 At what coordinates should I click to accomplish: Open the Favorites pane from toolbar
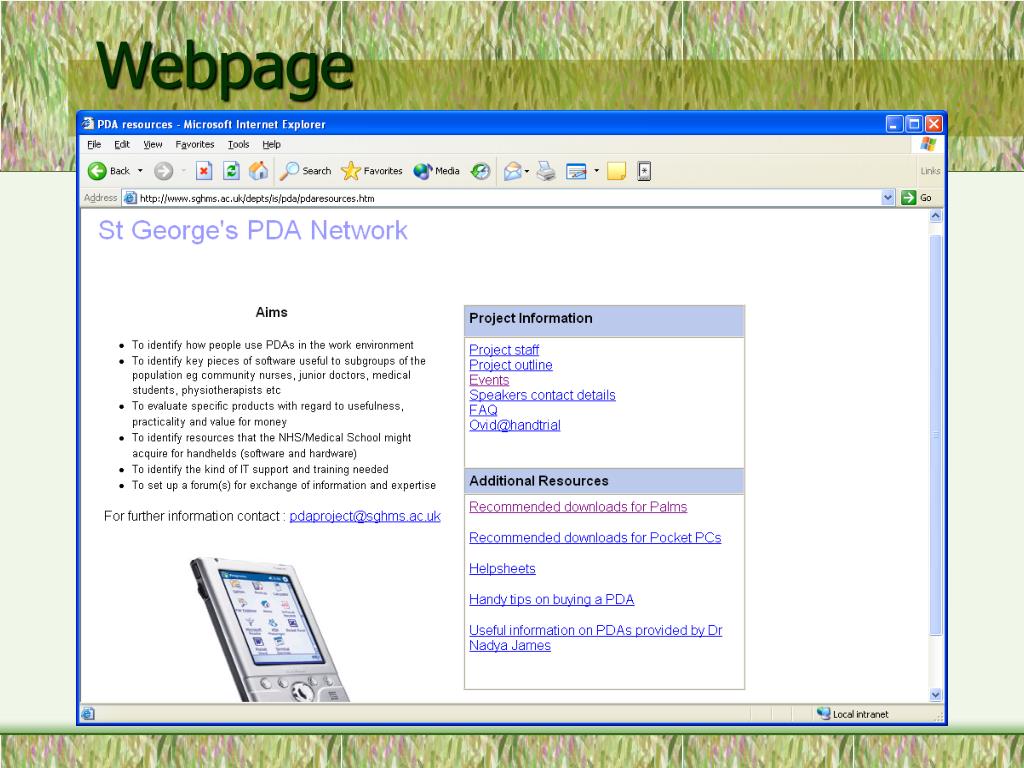click(372, 171)
